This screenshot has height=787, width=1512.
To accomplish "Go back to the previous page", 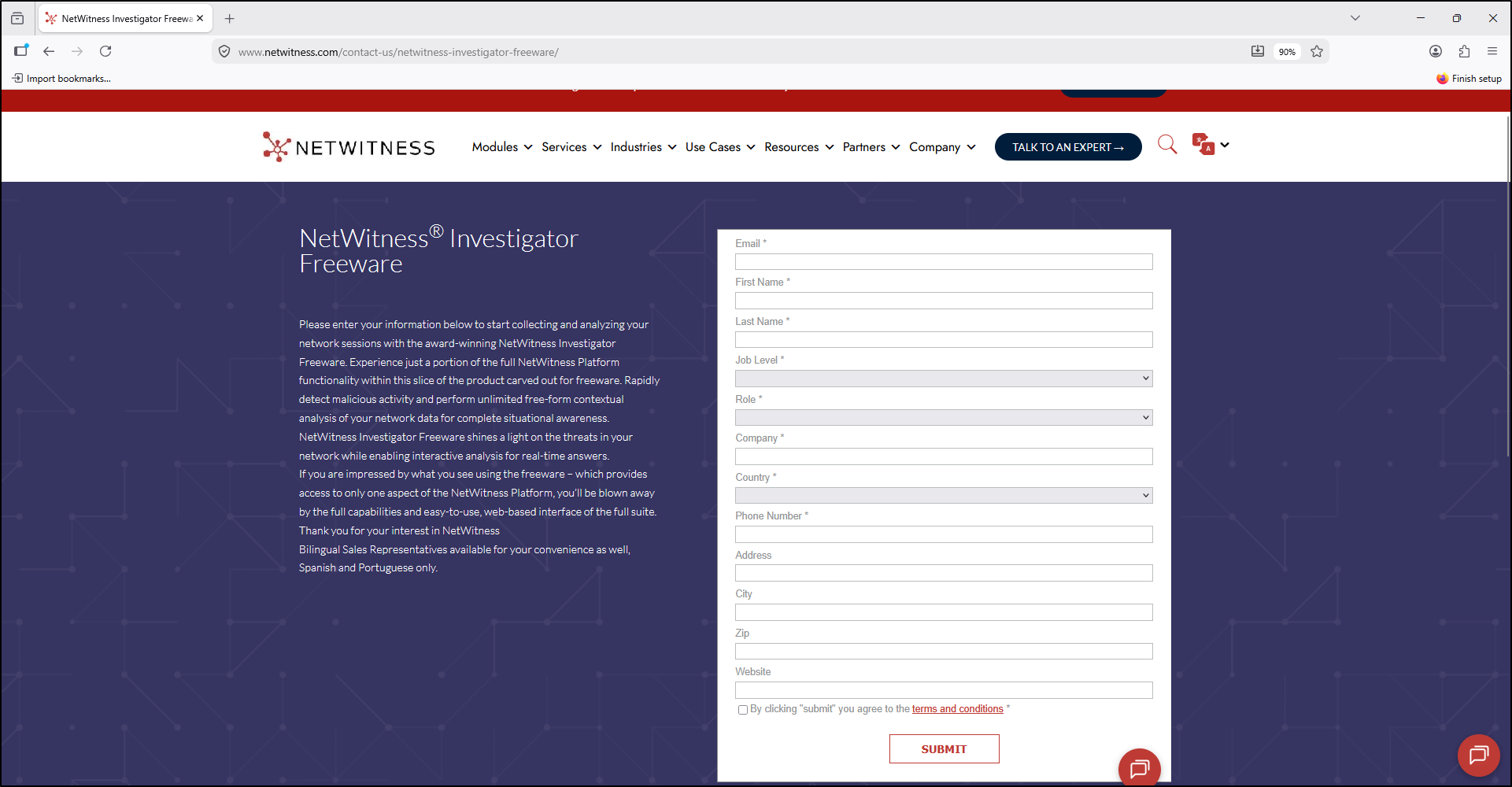I will [x=49, y=51].
